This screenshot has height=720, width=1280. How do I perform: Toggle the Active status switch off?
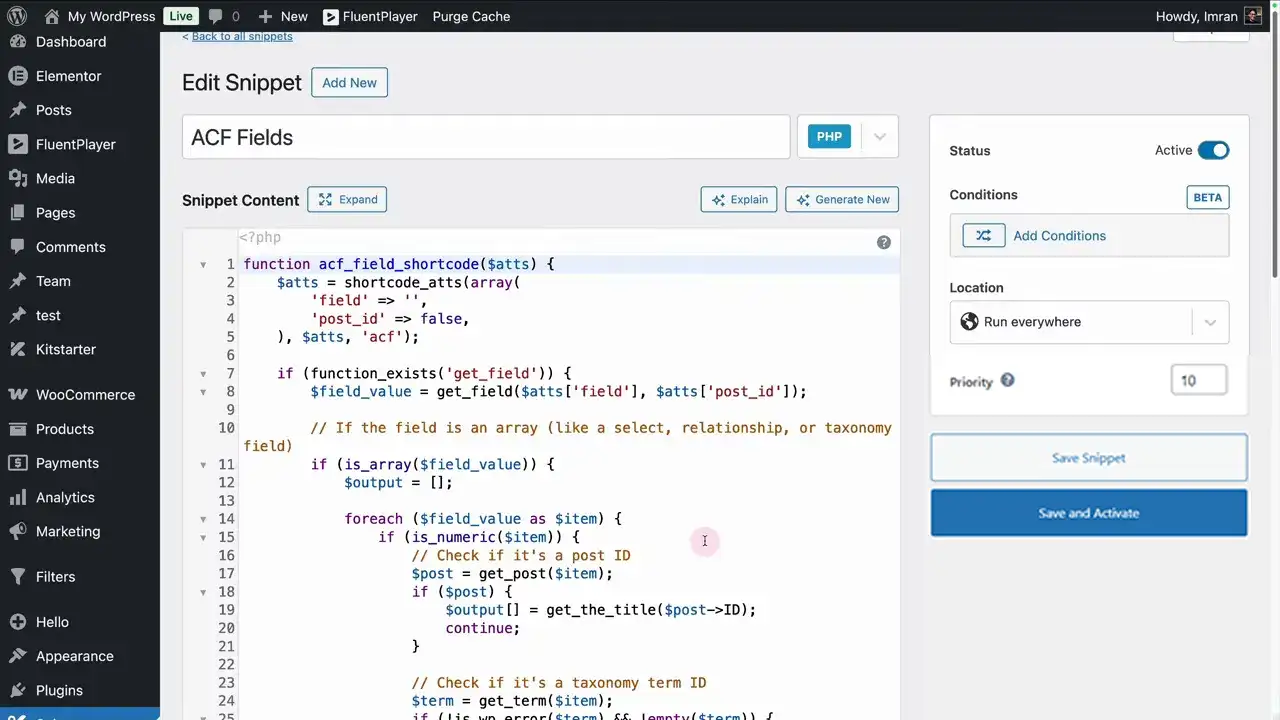click(x=1213, y=150)
